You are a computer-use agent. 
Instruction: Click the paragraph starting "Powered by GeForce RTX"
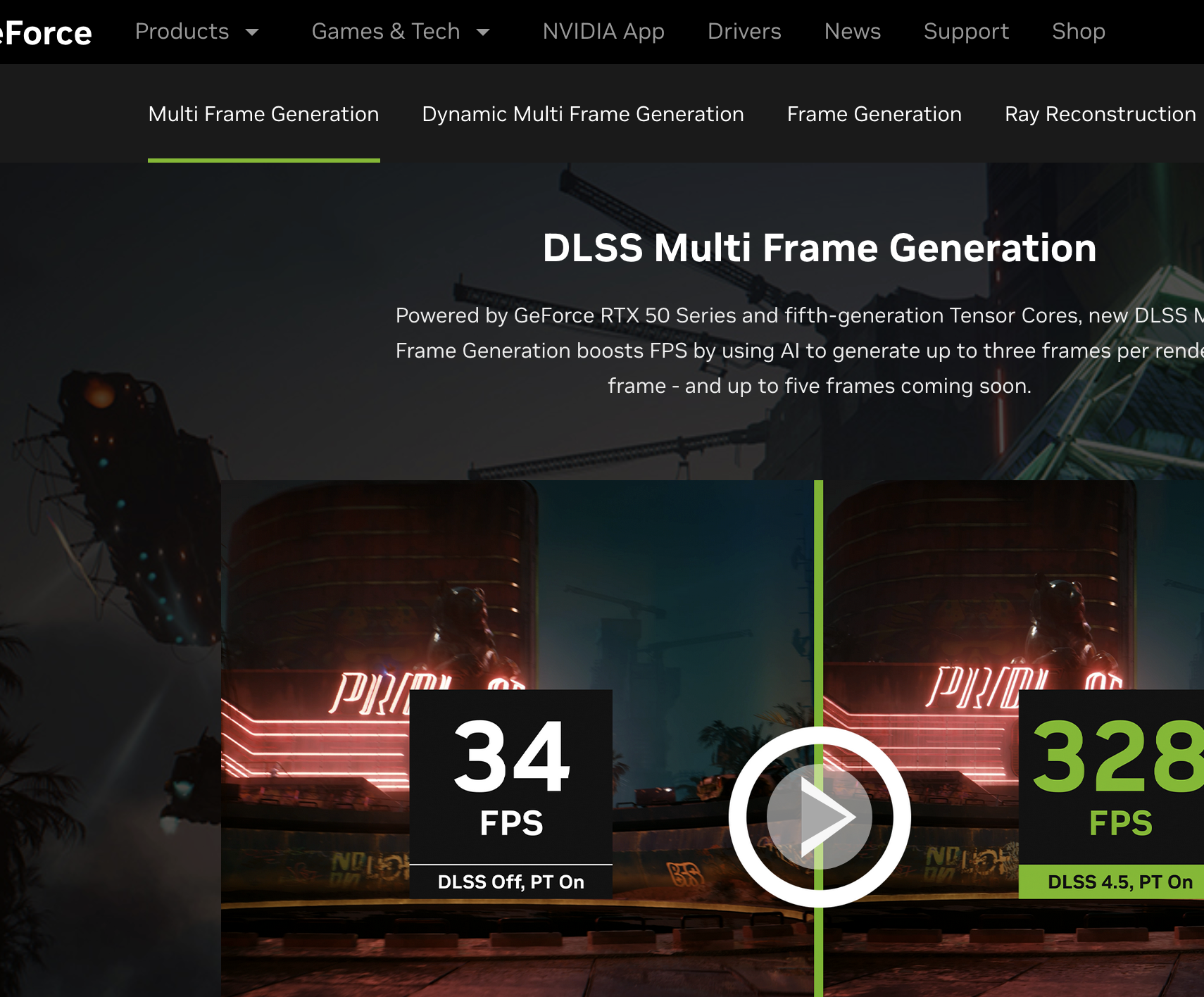click(800, 351)
